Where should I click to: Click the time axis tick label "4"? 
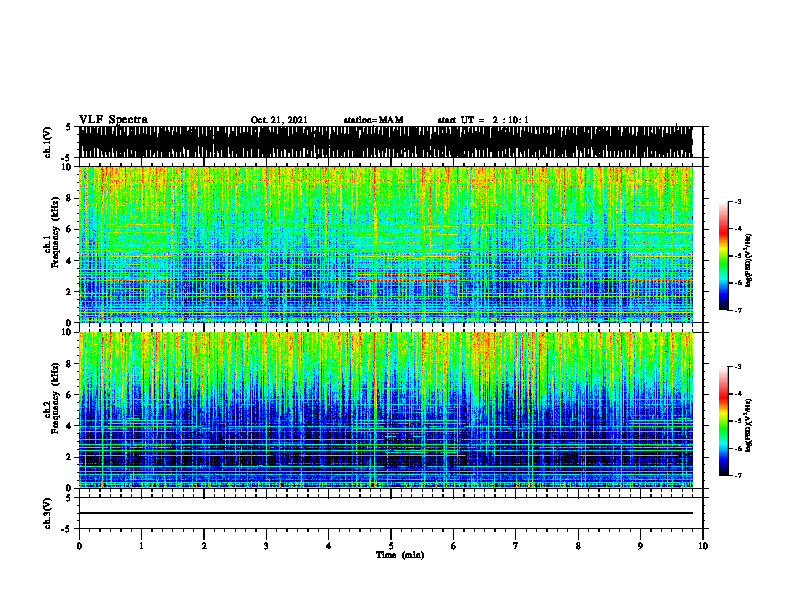[x=329, y=546]
